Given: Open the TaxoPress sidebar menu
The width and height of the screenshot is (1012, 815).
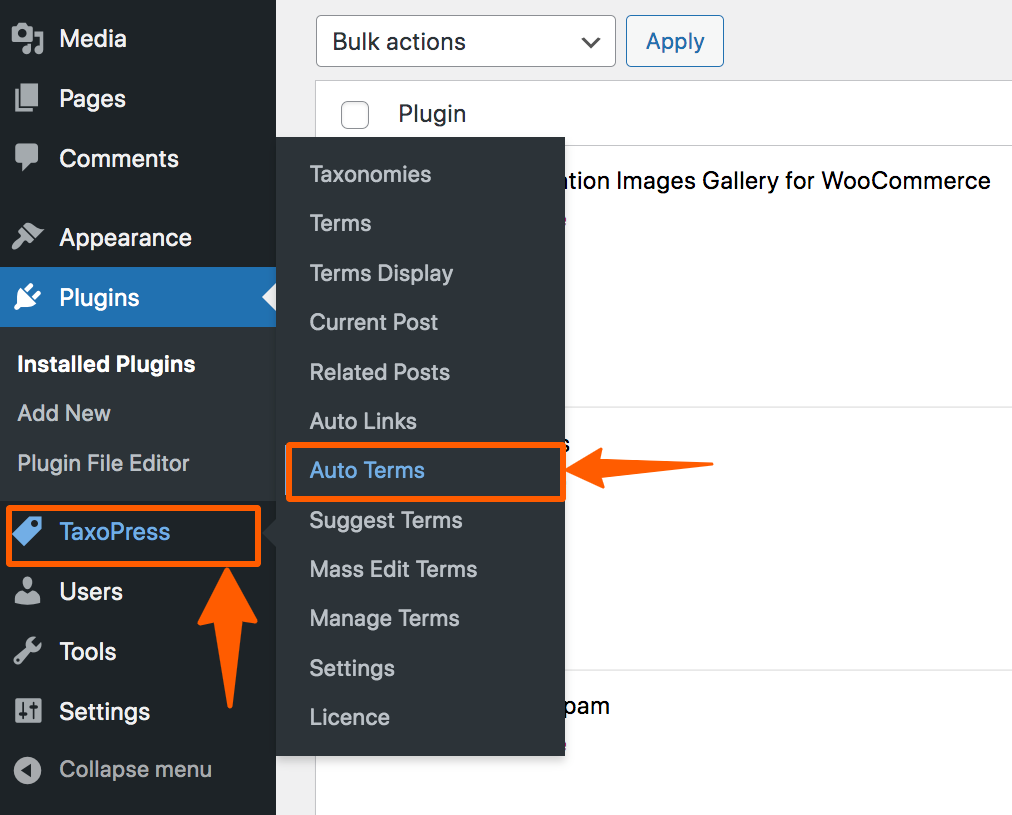Looking at the screenshot, I should coord(115,532).
